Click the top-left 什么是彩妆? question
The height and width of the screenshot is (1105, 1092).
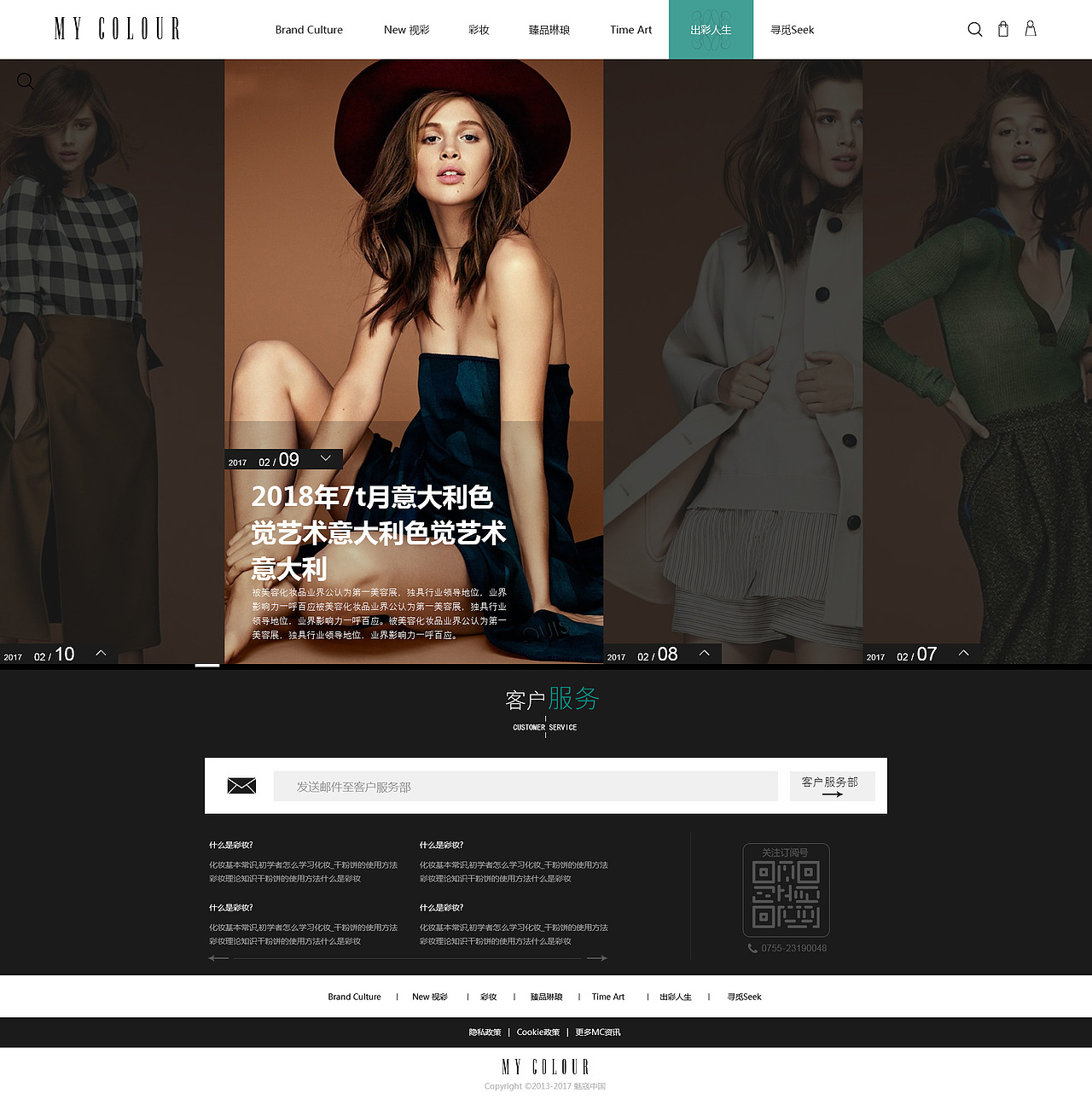coord(231,845)
